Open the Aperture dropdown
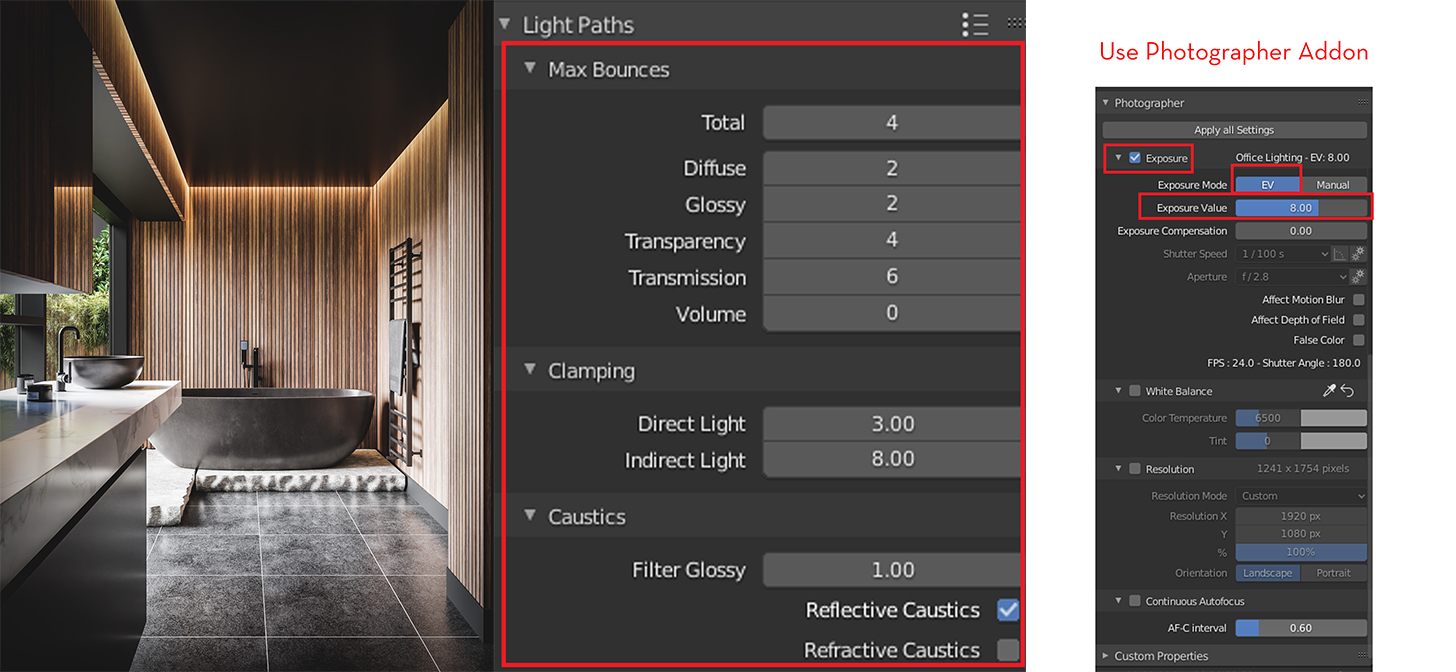The image size is (1456, 672). point(1293,277)
